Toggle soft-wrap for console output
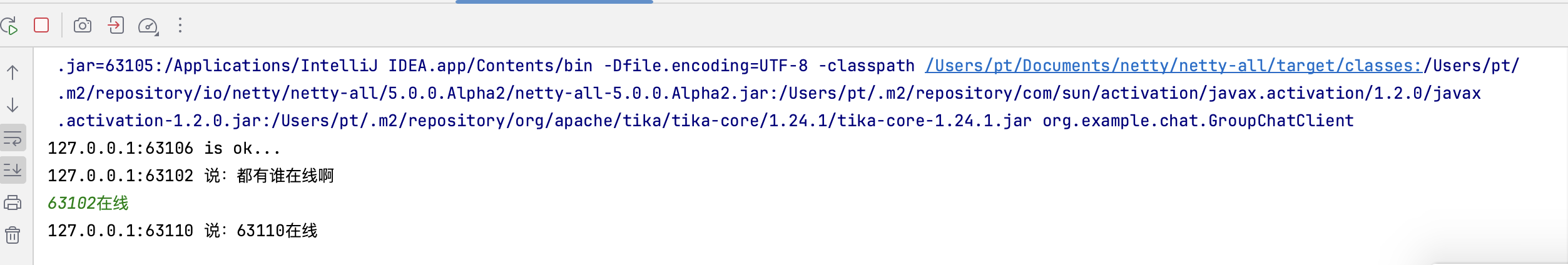The height and width of the screenshot is (265, 1568). (x=13, y=137)
